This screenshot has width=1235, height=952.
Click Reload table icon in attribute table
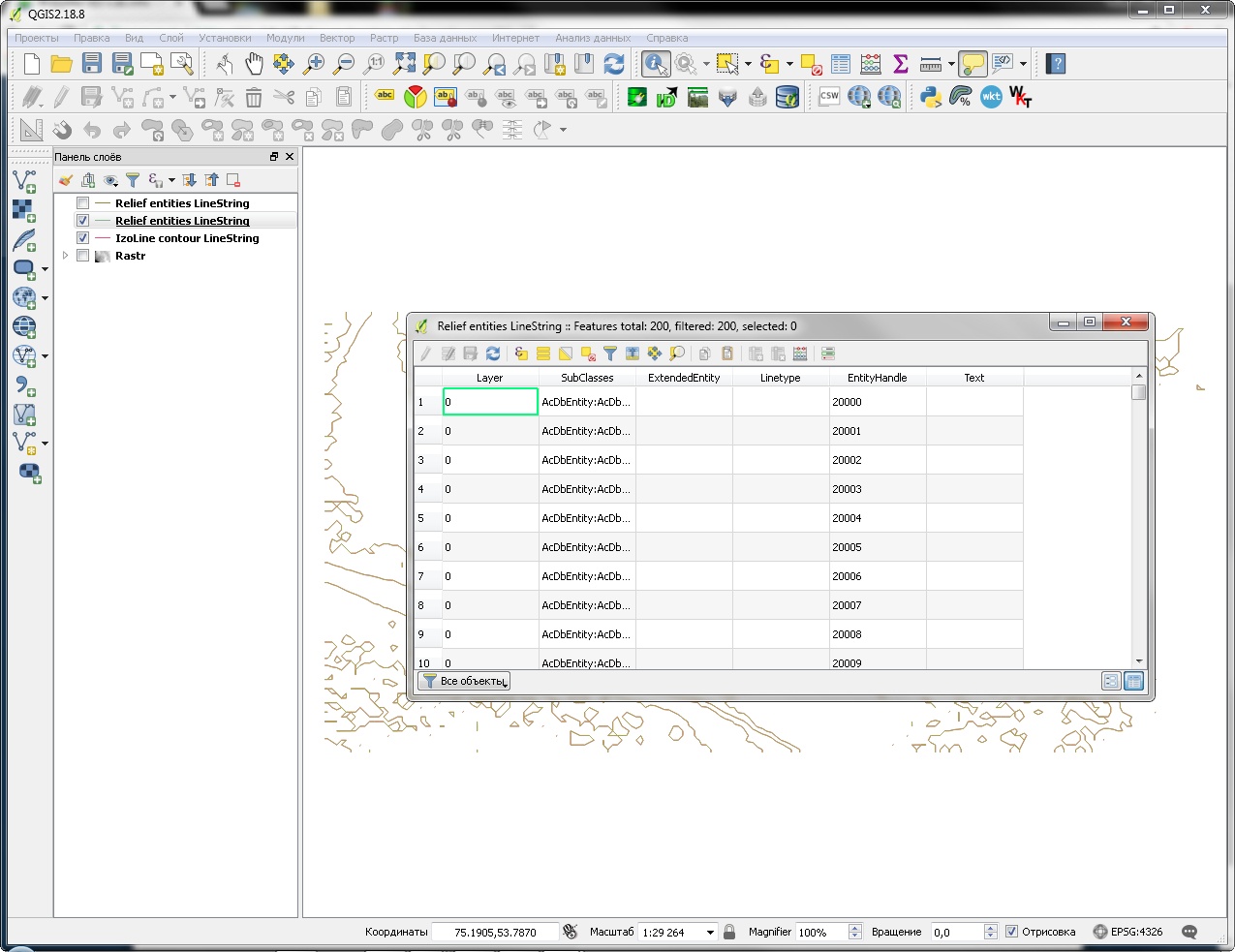click(493, 353)
